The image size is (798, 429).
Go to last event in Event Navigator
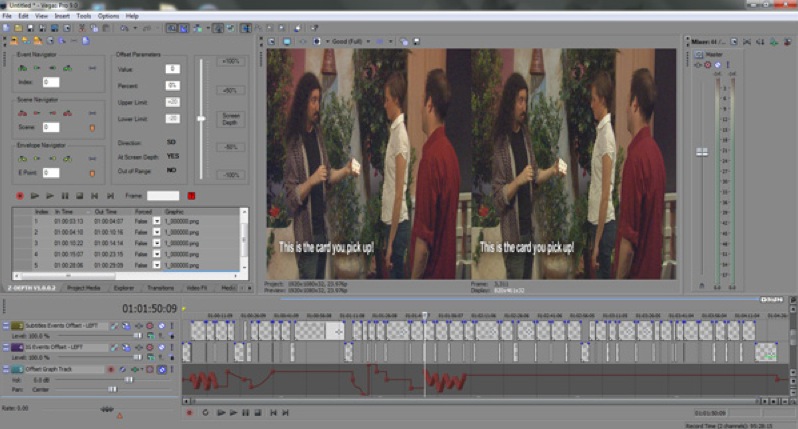tap(67, 68)
